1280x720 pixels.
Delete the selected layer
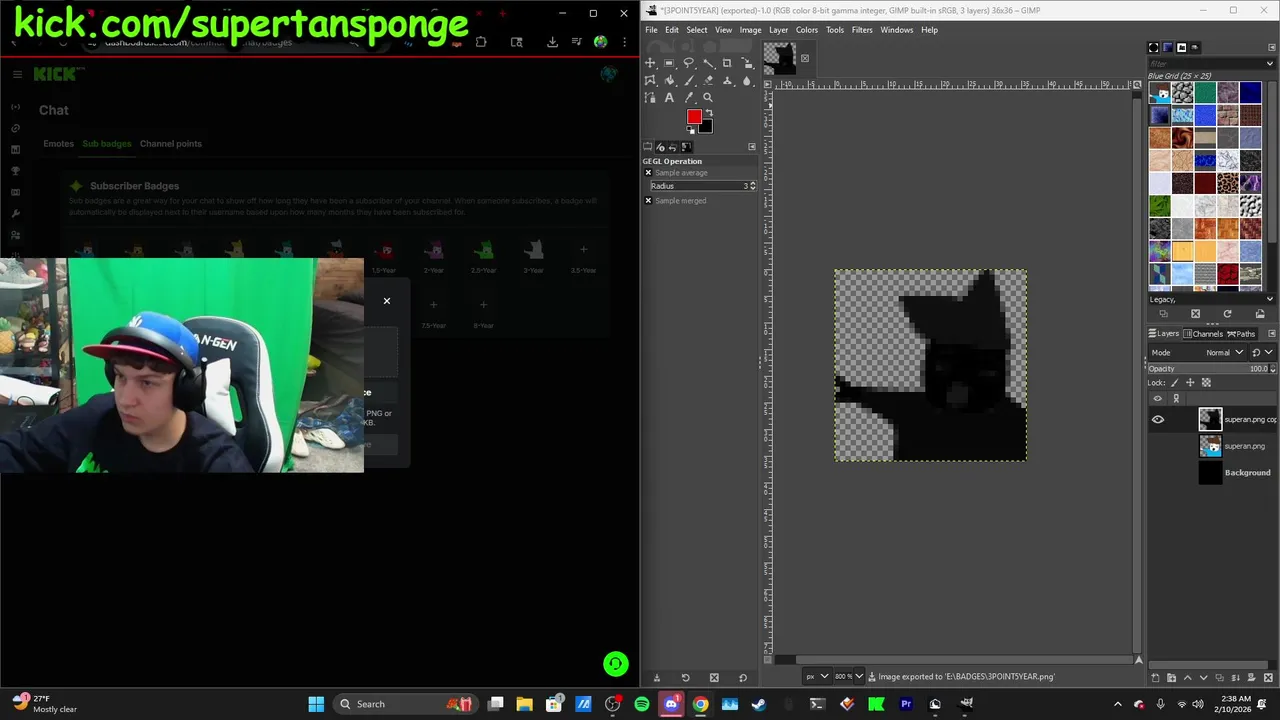(1268, 677)
